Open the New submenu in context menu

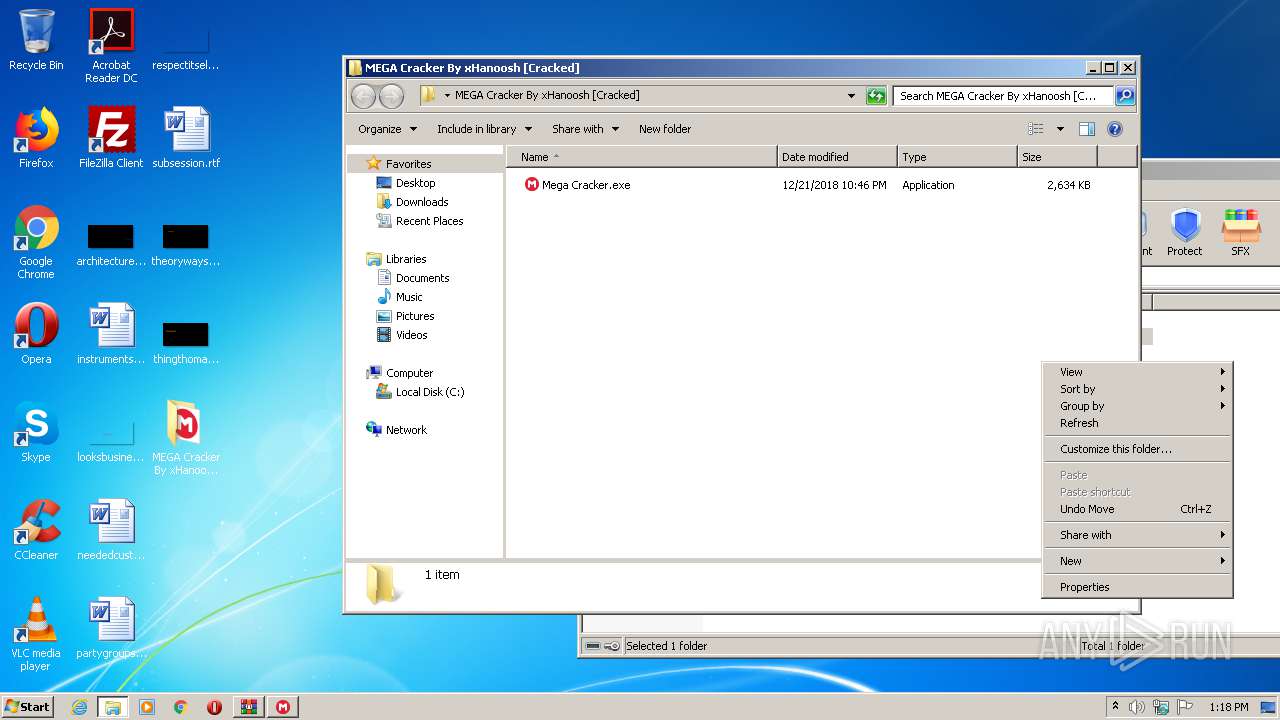[1137, 561]
